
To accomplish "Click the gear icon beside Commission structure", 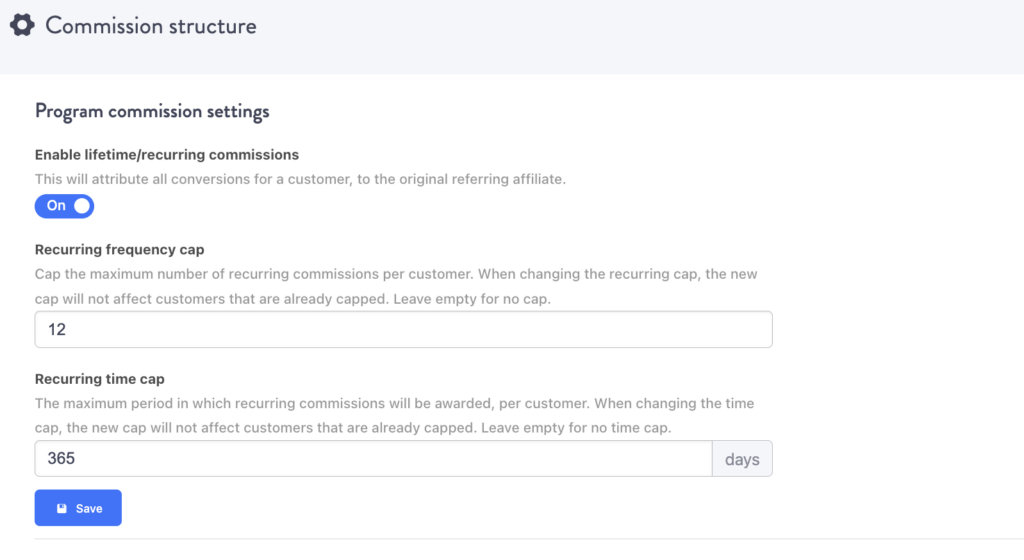I will (x=22, y=26).
